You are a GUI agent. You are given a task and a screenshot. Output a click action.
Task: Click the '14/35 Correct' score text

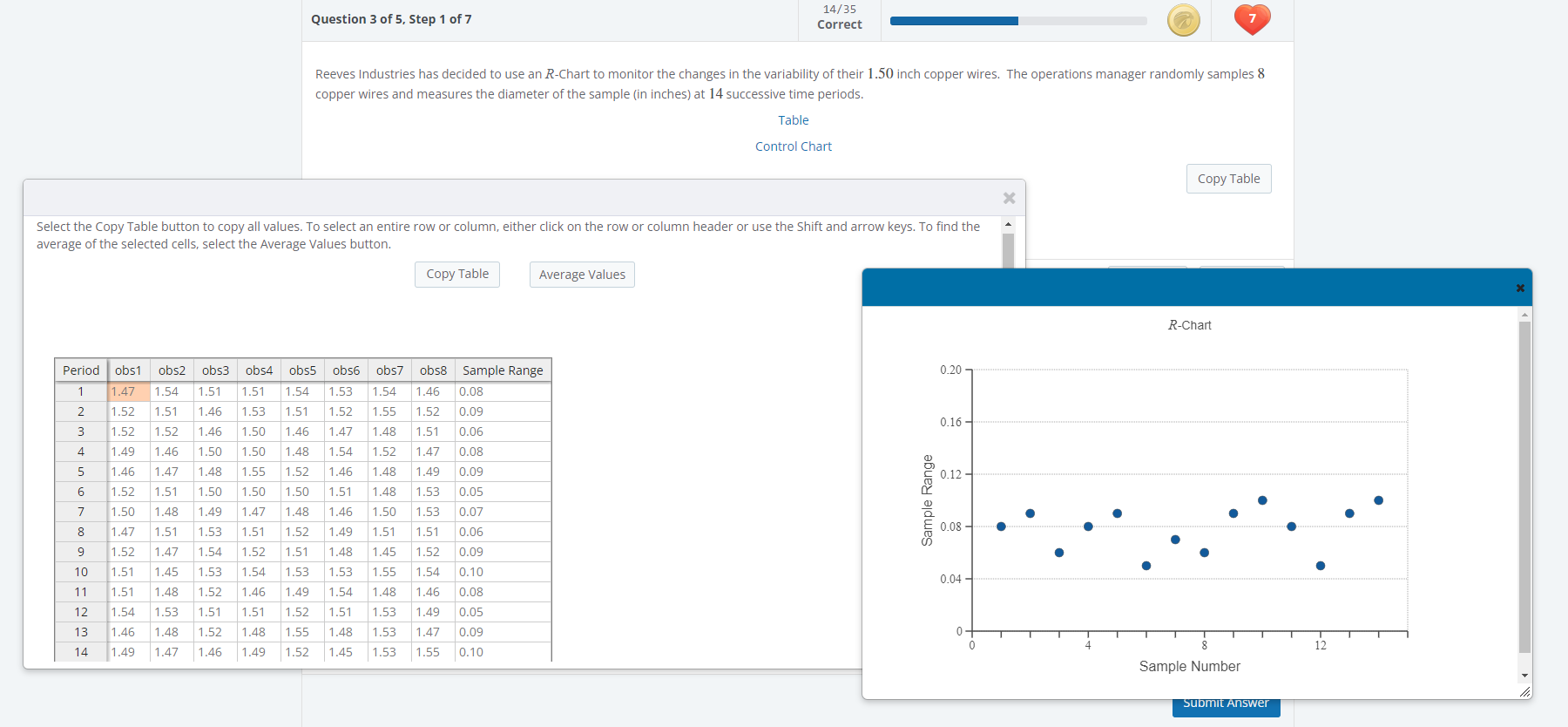coord(840,17)
